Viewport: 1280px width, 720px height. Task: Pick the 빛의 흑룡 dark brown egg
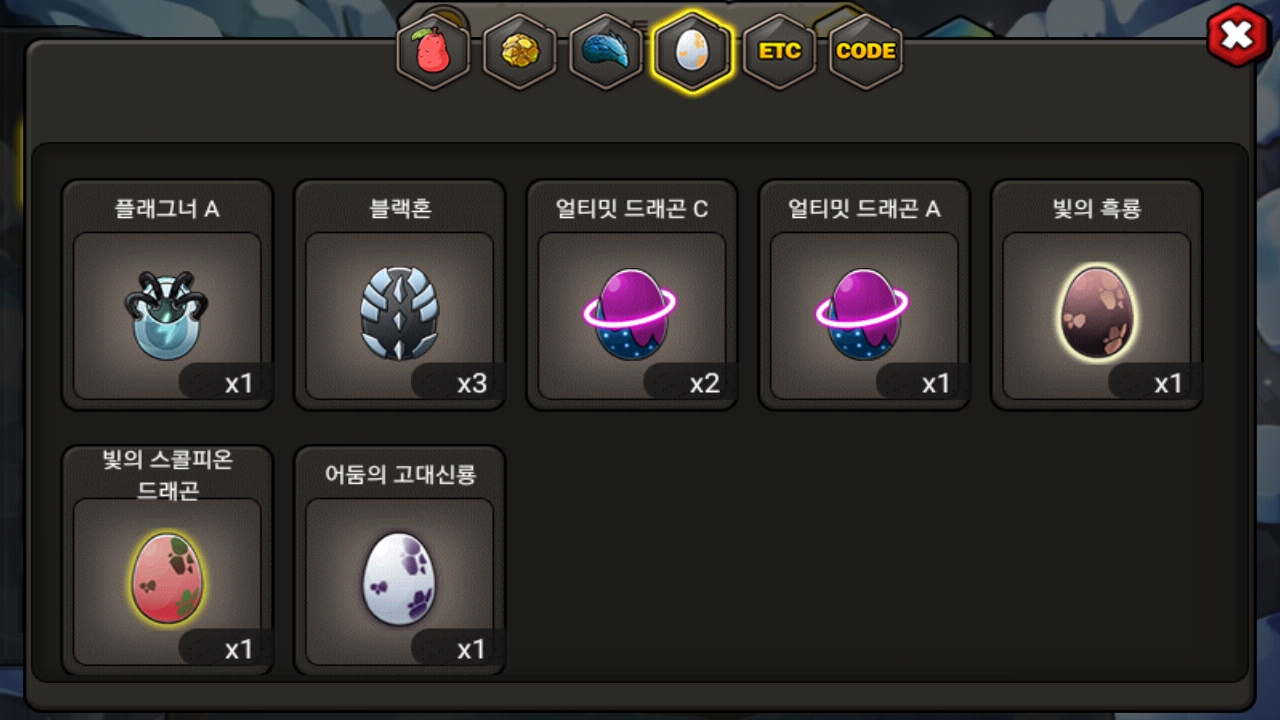click(1096, 312)
